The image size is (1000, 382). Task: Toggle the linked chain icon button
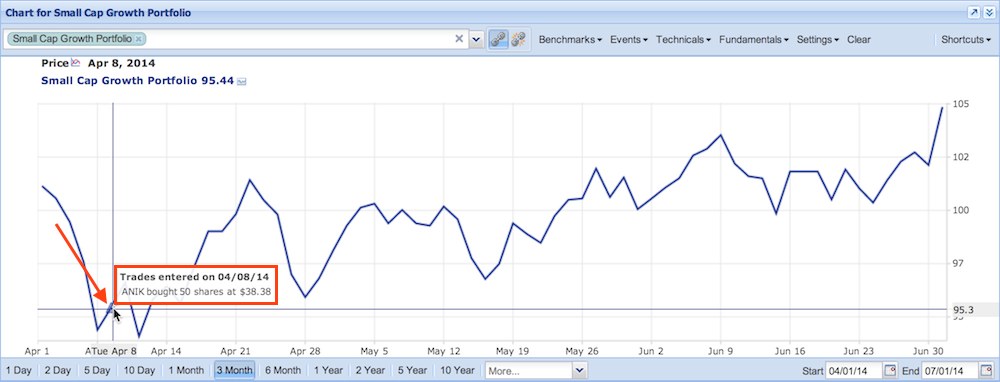click(x=498, y=40)
